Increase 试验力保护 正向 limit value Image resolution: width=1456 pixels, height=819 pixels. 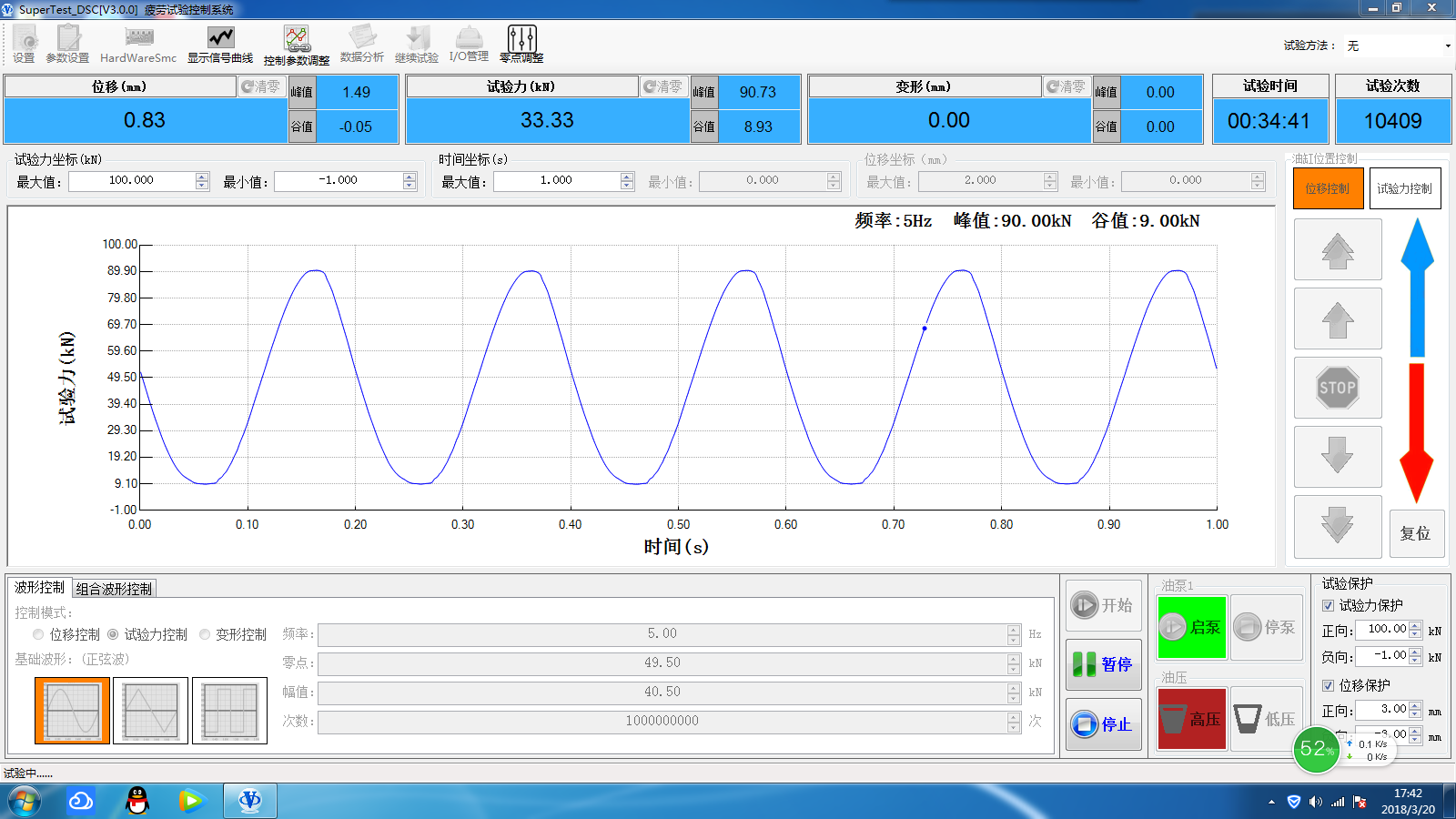click(x=1415, y=625)
